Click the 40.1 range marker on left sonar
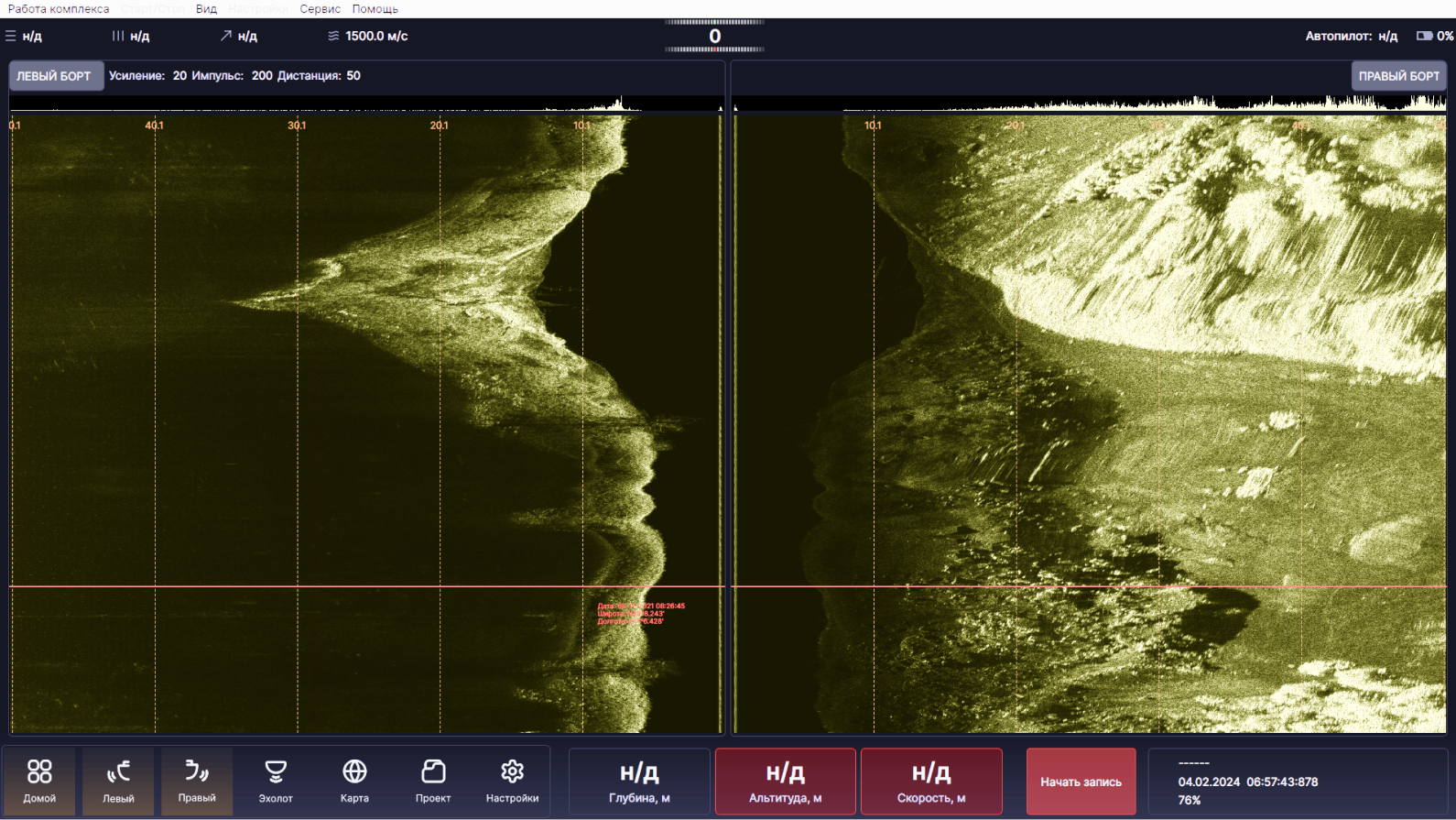The width and height of the screenshot is (1456, 820). tap(154, 126)
